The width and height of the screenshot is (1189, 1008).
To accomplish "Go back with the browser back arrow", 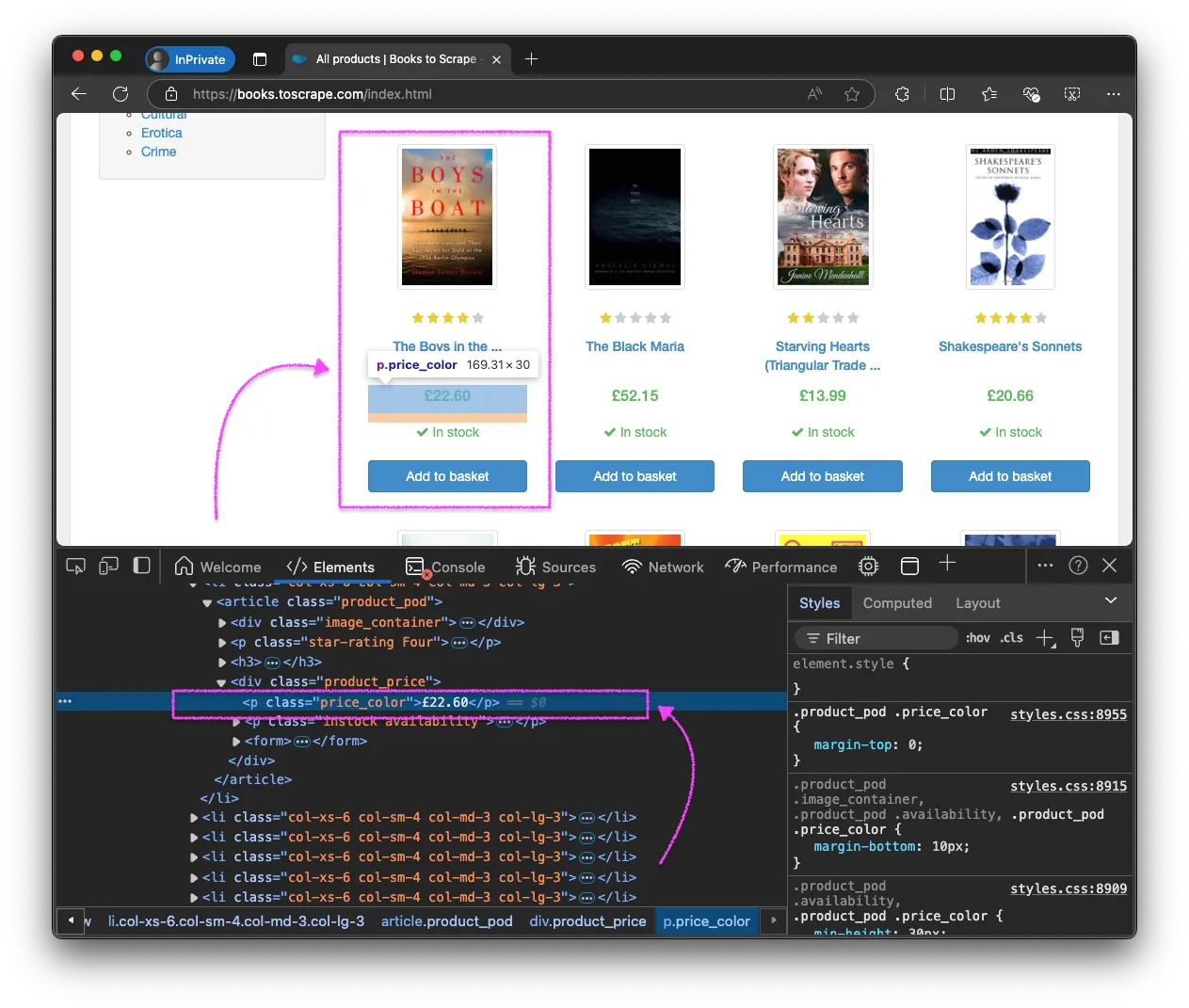I will point(79,94).
